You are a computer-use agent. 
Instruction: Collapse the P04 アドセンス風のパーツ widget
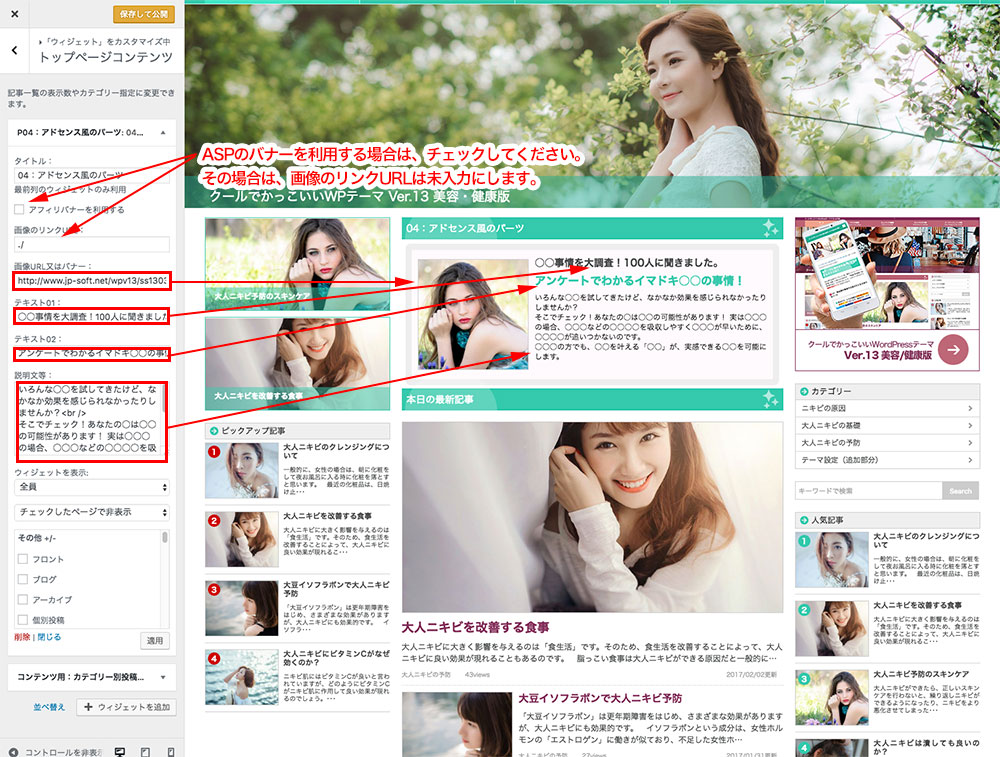(x=163, y=133)
